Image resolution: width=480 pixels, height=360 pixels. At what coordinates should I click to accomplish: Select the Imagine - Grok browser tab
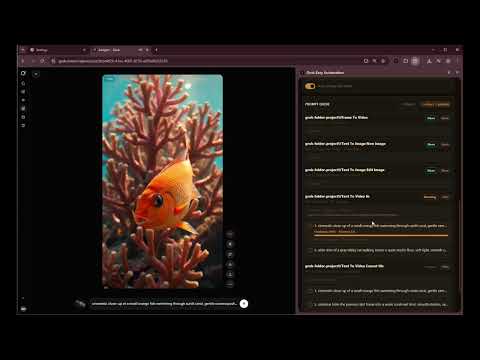point(120,50)
